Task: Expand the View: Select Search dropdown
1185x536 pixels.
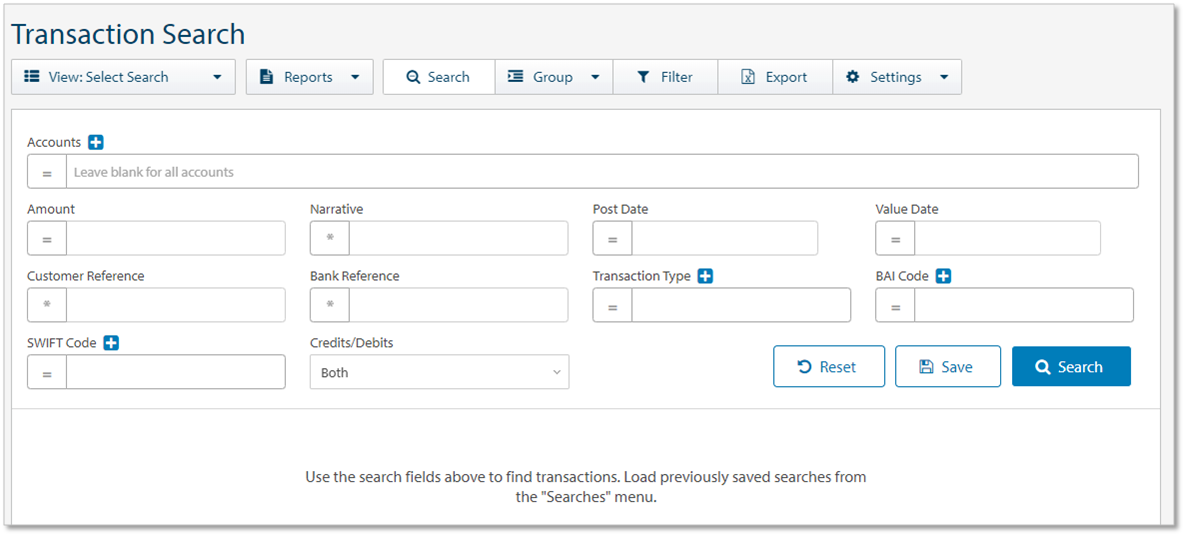Action: pyautogui.click(x=123, y=77)
